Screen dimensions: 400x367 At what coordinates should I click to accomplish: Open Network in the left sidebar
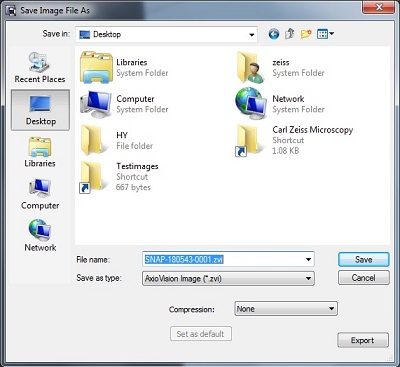point(40,236)
